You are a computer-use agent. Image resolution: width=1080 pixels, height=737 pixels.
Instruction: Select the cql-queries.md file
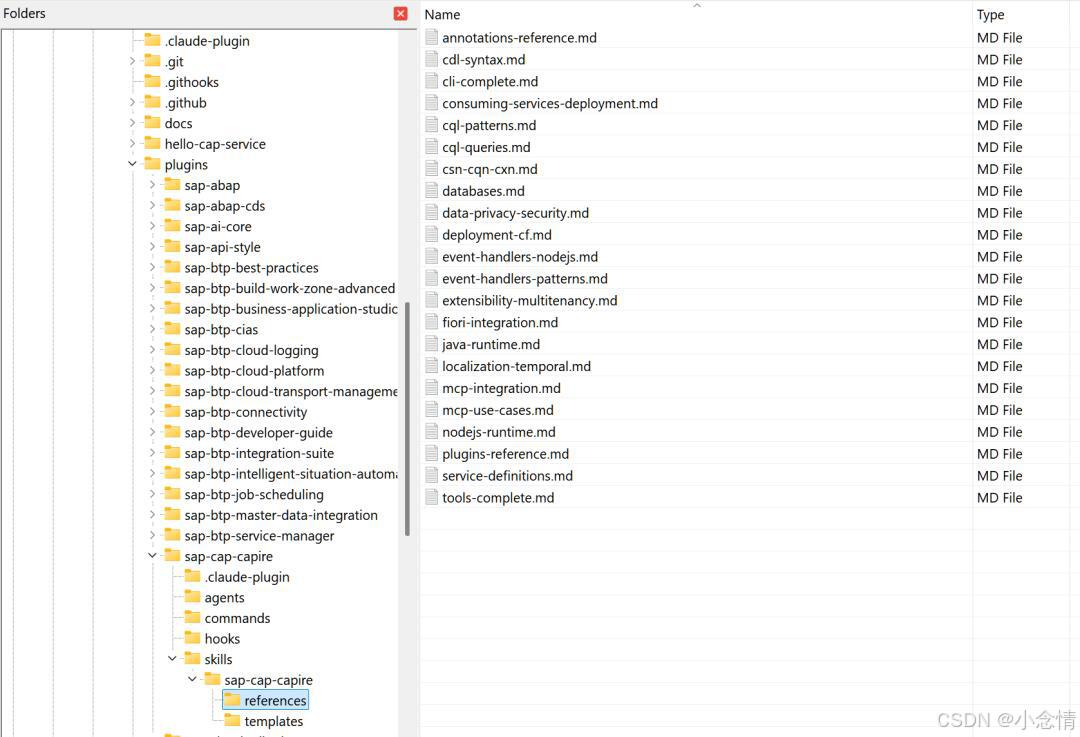pyautogui.click(x=486, y=147)
